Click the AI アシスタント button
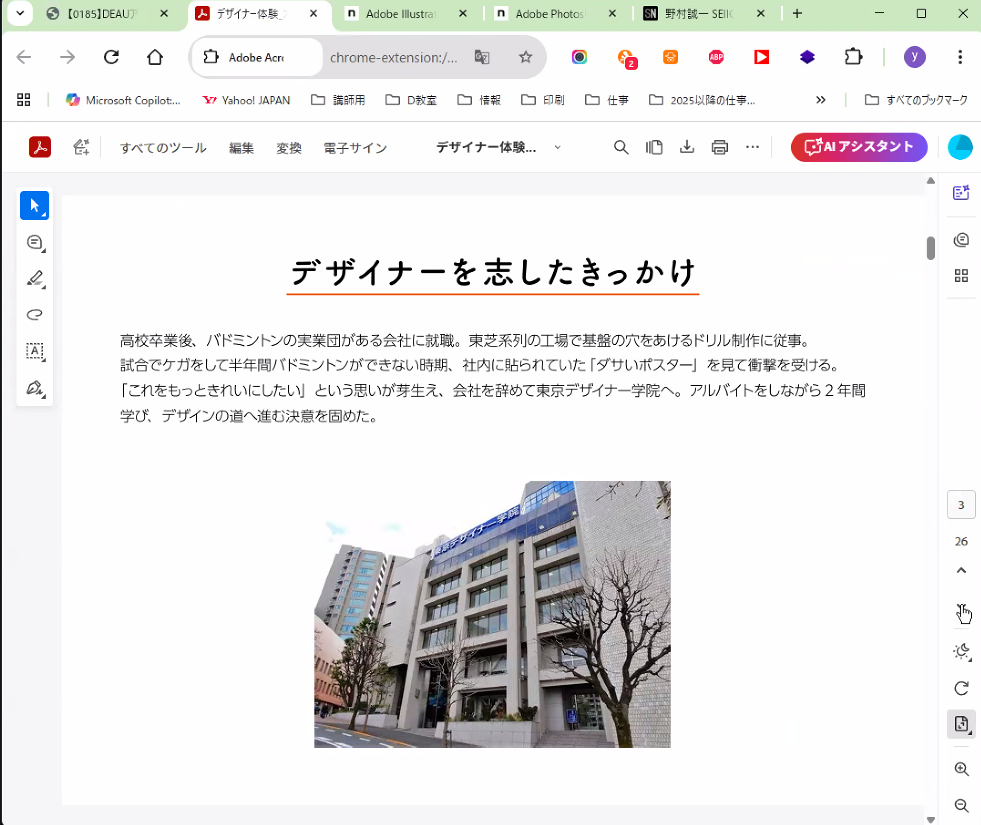This screenshot has width=981, height=825. pos(858,147)
